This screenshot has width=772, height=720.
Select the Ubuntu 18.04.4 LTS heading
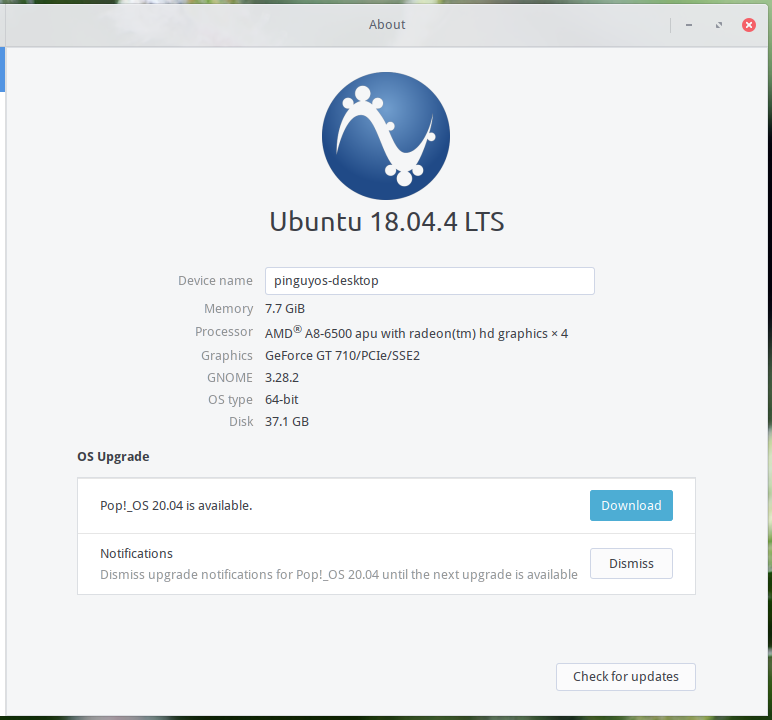[387, 222]
